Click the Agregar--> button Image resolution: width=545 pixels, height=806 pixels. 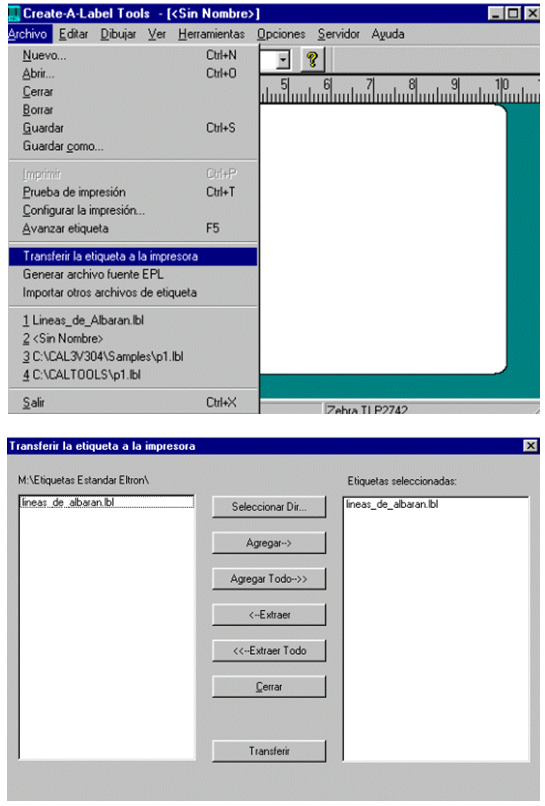[269, 543]
